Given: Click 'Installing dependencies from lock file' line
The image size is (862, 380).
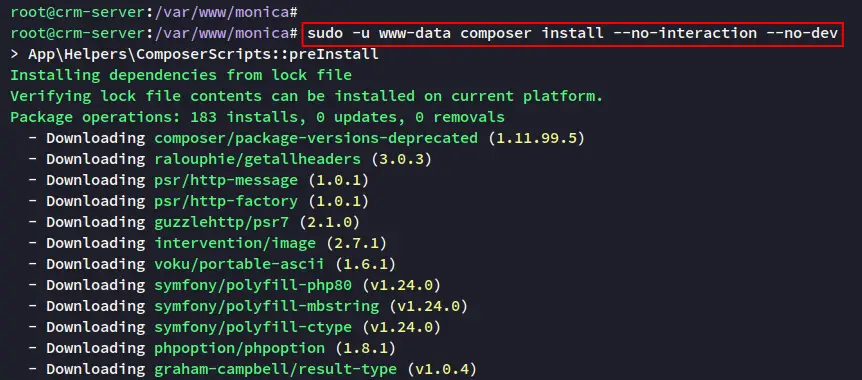Looking at the screenshot, I should click(181, 75).
